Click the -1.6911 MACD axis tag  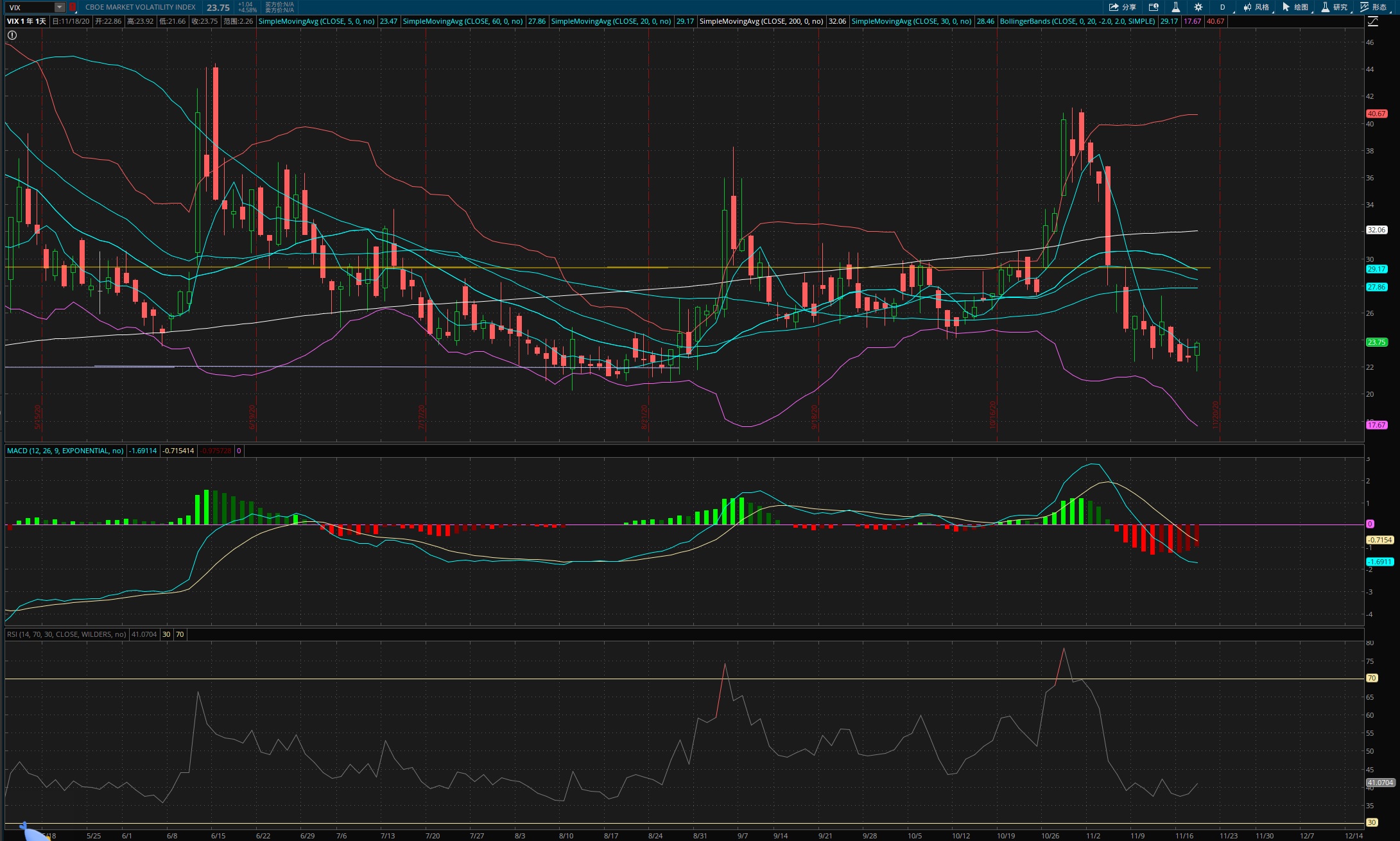pos(1379,562)
